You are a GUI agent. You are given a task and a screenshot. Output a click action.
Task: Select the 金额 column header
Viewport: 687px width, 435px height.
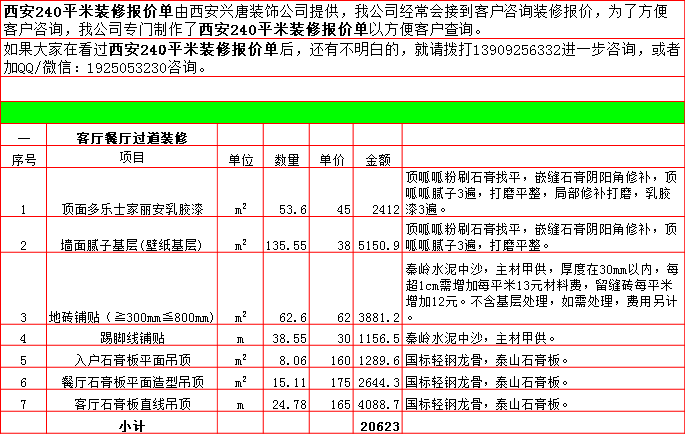(378, 159)
